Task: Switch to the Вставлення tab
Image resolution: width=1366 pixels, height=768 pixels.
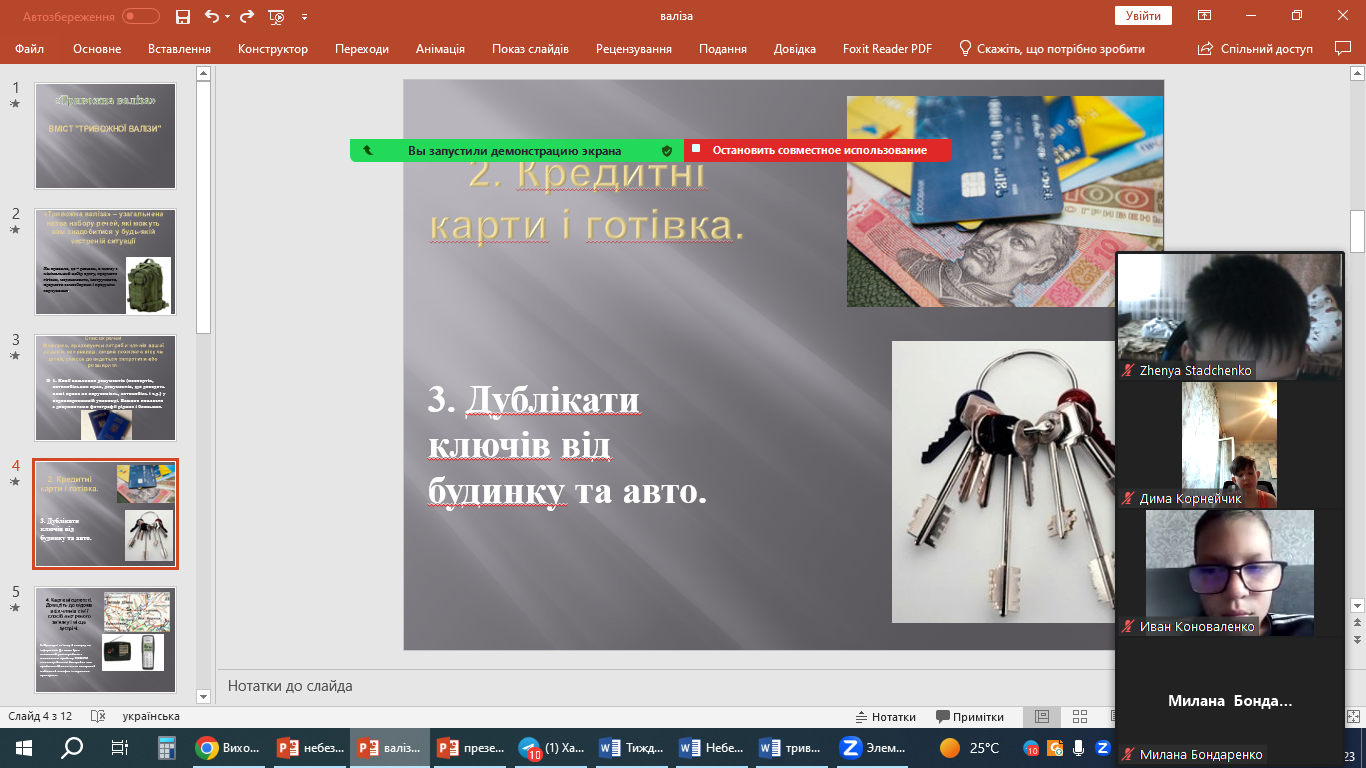Action: tap(179, 48)
